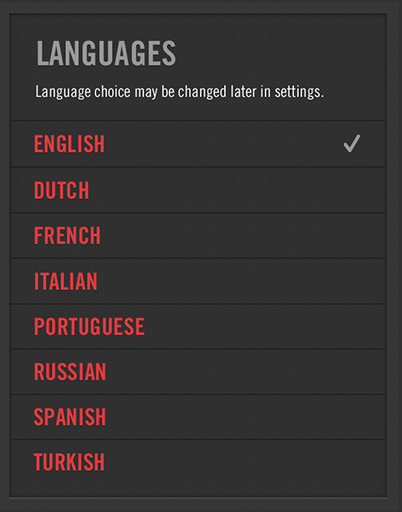Activate the TURKISH list row
The width and height of the screenshot is (402, 512).
click(x=198, y=462)
